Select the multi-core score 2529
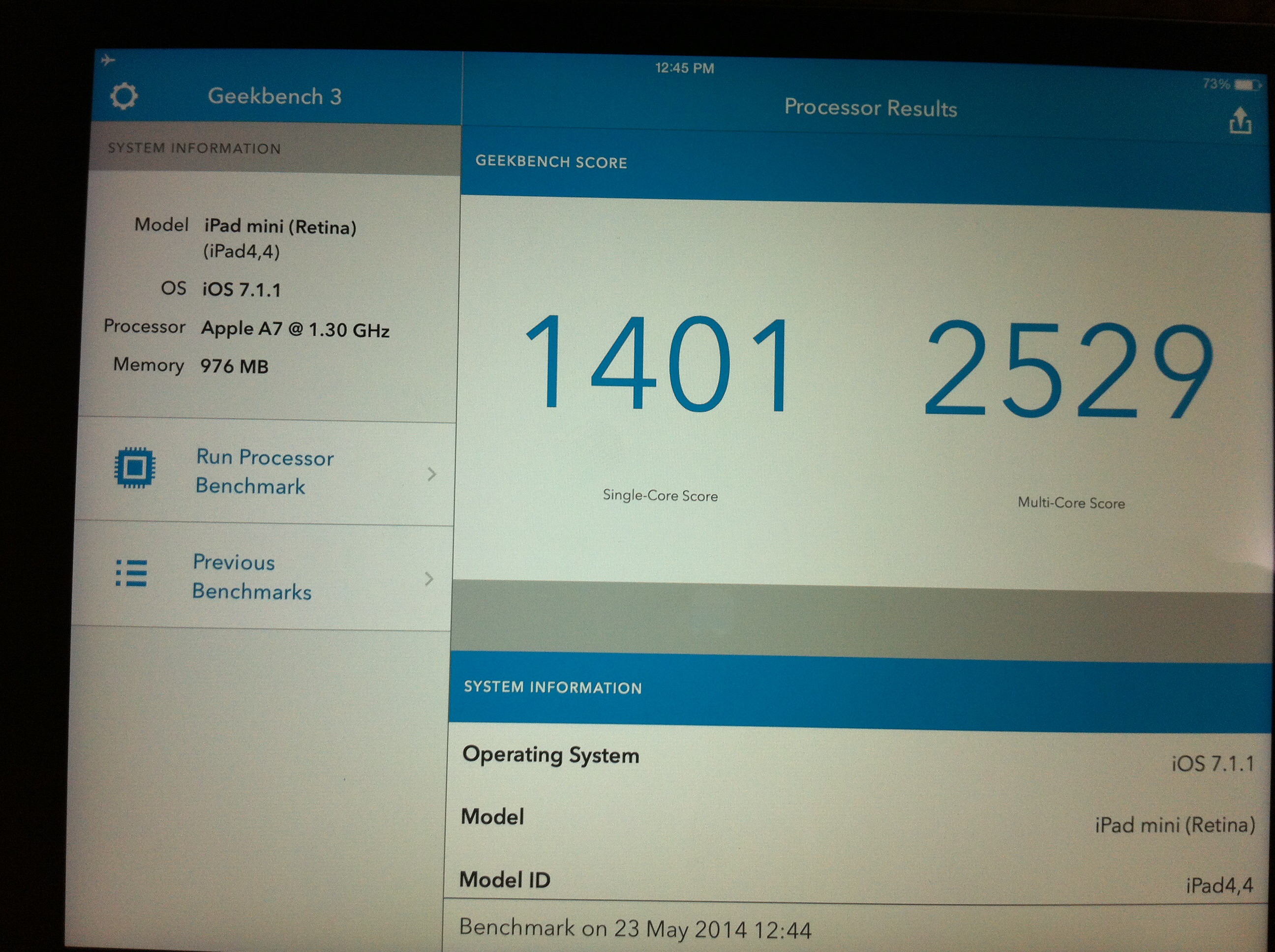The height and width of the screenshot is (952, 1275). point(1069,369)
